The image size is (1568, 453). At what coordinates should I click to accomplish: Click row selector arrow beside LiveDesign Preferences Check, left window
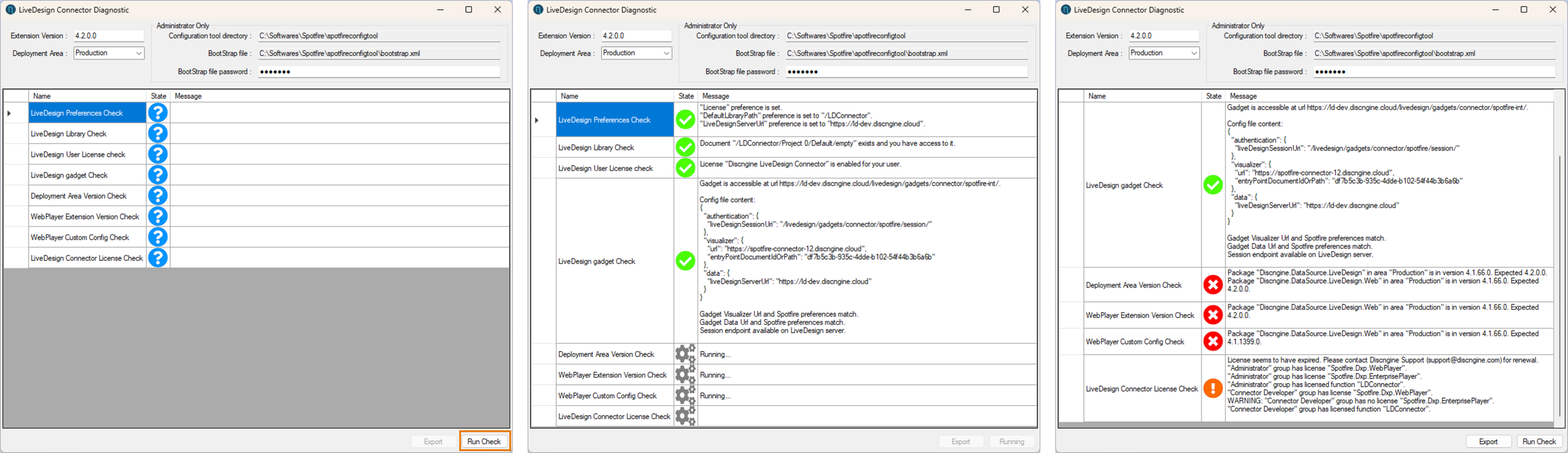click(9, 113)
